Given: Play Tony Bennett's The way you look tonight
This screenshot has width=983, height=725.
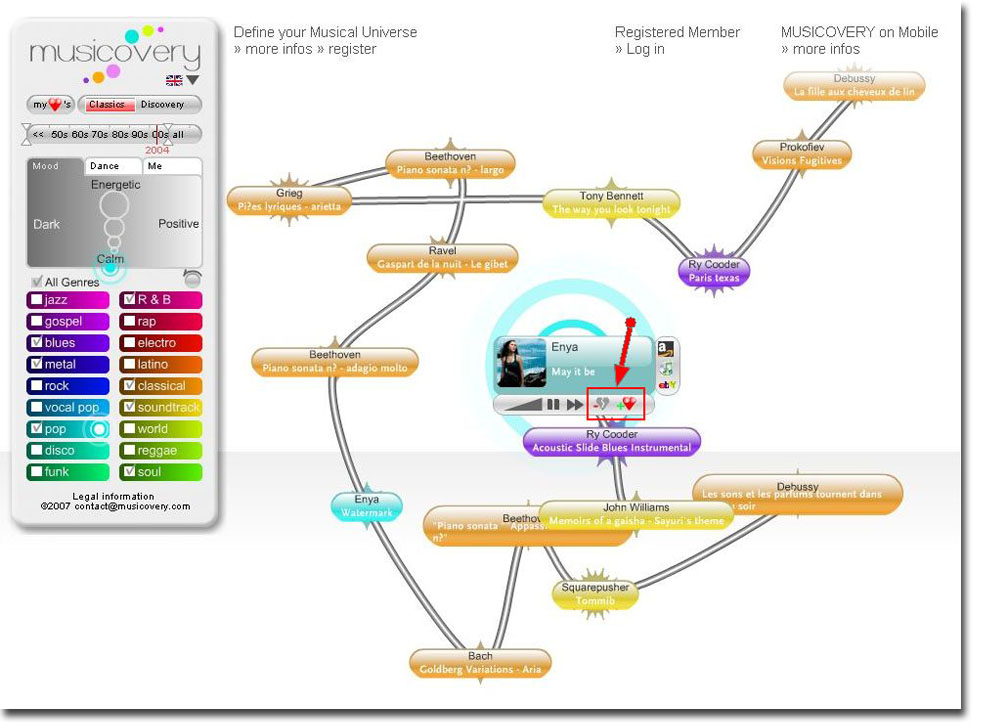Looking at the screenshot, I should pos(611,203).
